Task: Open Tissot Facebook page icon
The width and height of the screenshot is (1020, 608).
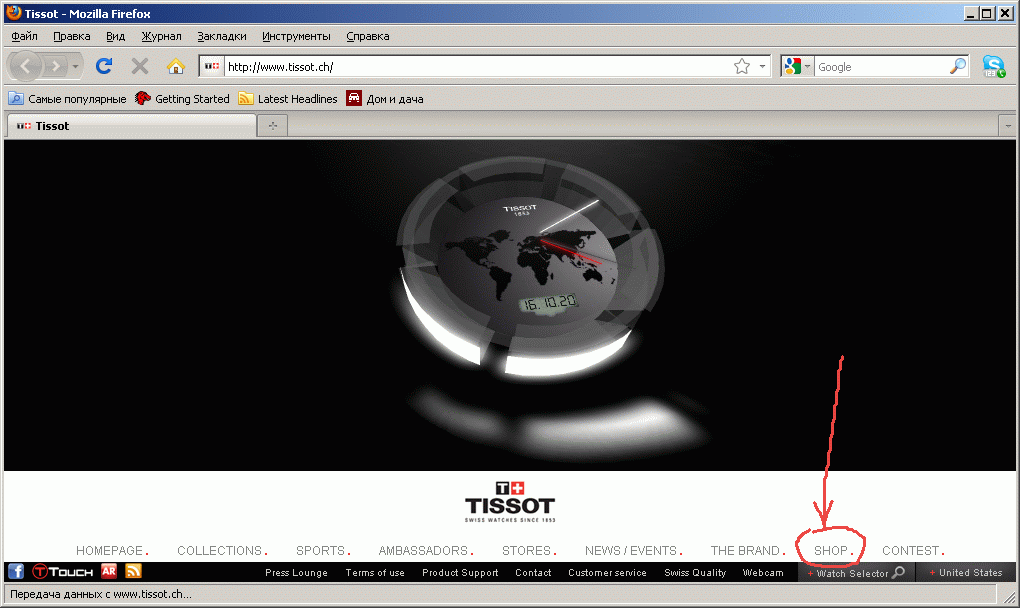Action: pyautogui.click(x=16, y=572)
